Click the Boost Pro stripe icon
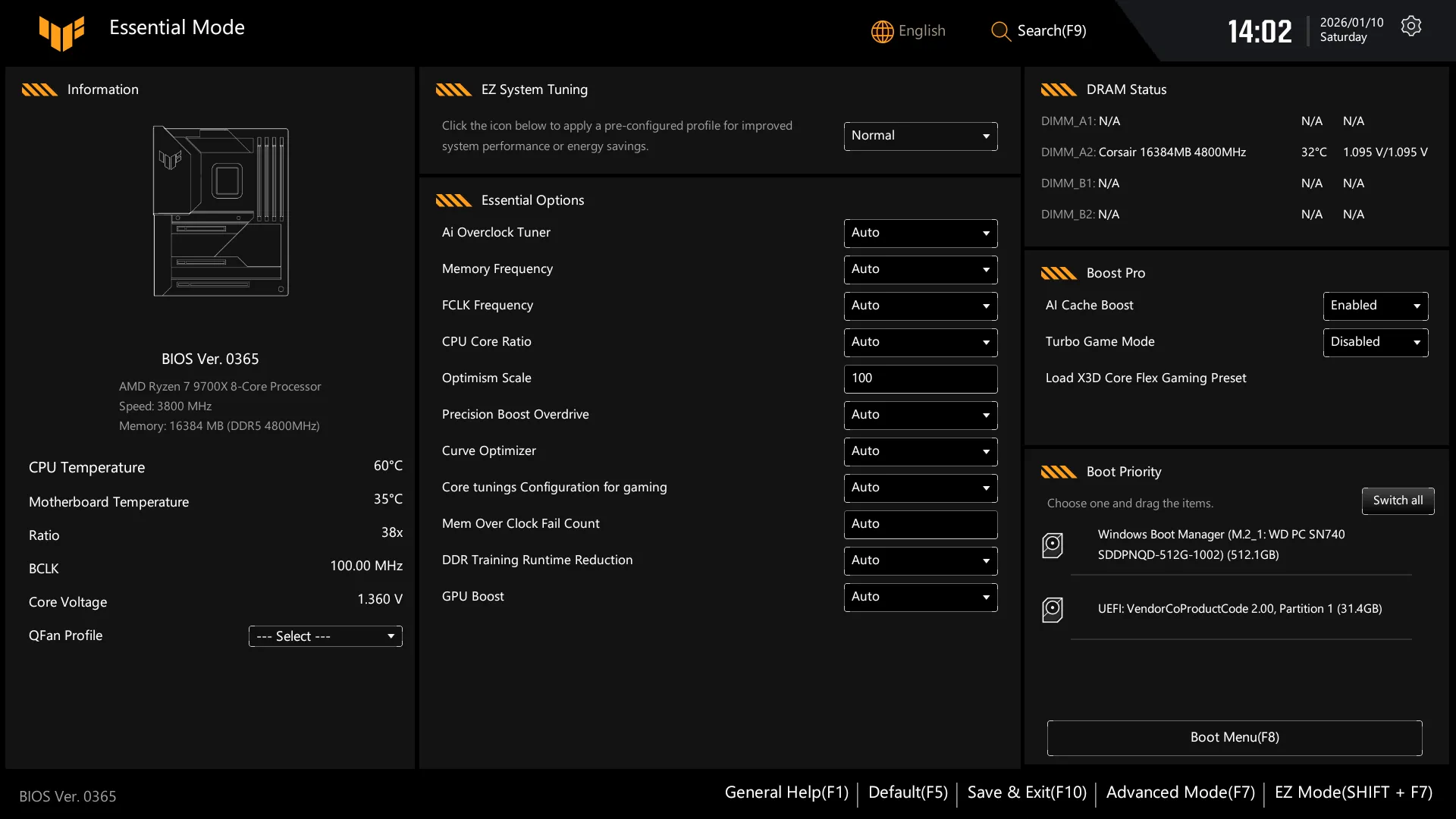Image resolution: width=1456 pixels, height=819 pixels. click(x=1059, y=273)
